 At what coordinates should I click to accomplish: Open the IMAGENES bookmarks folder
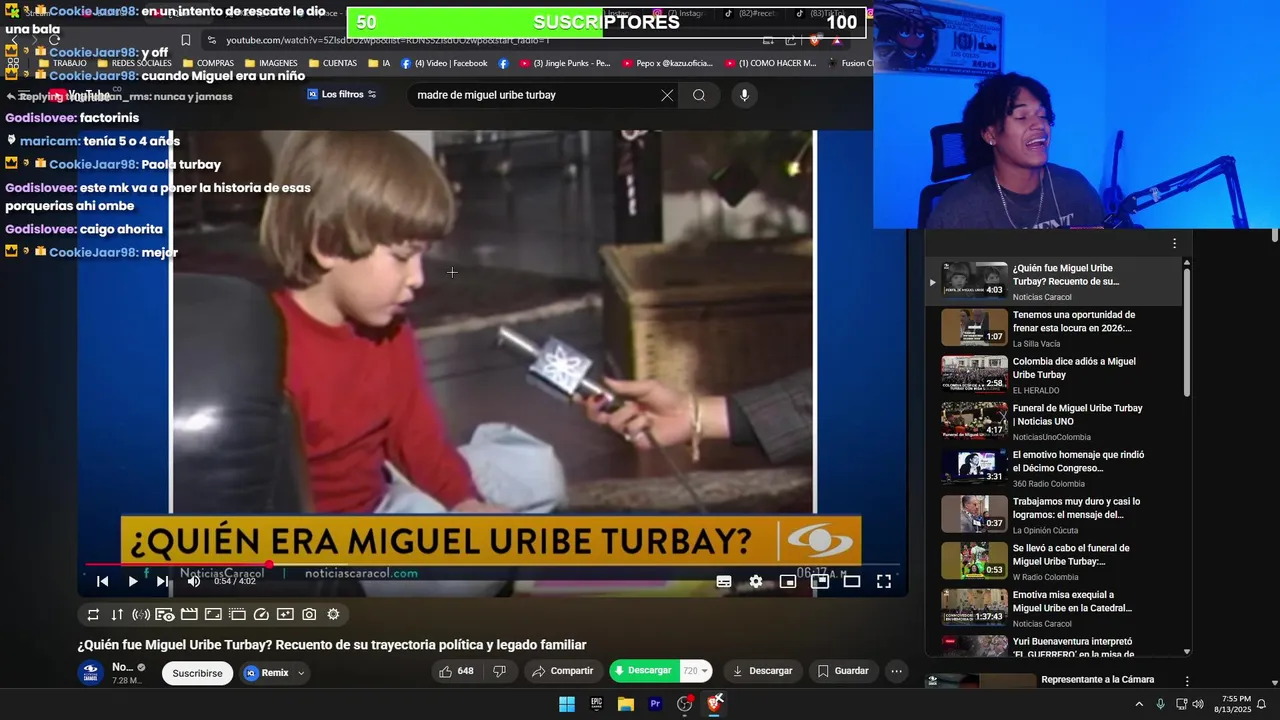click(x=270, y=63)
